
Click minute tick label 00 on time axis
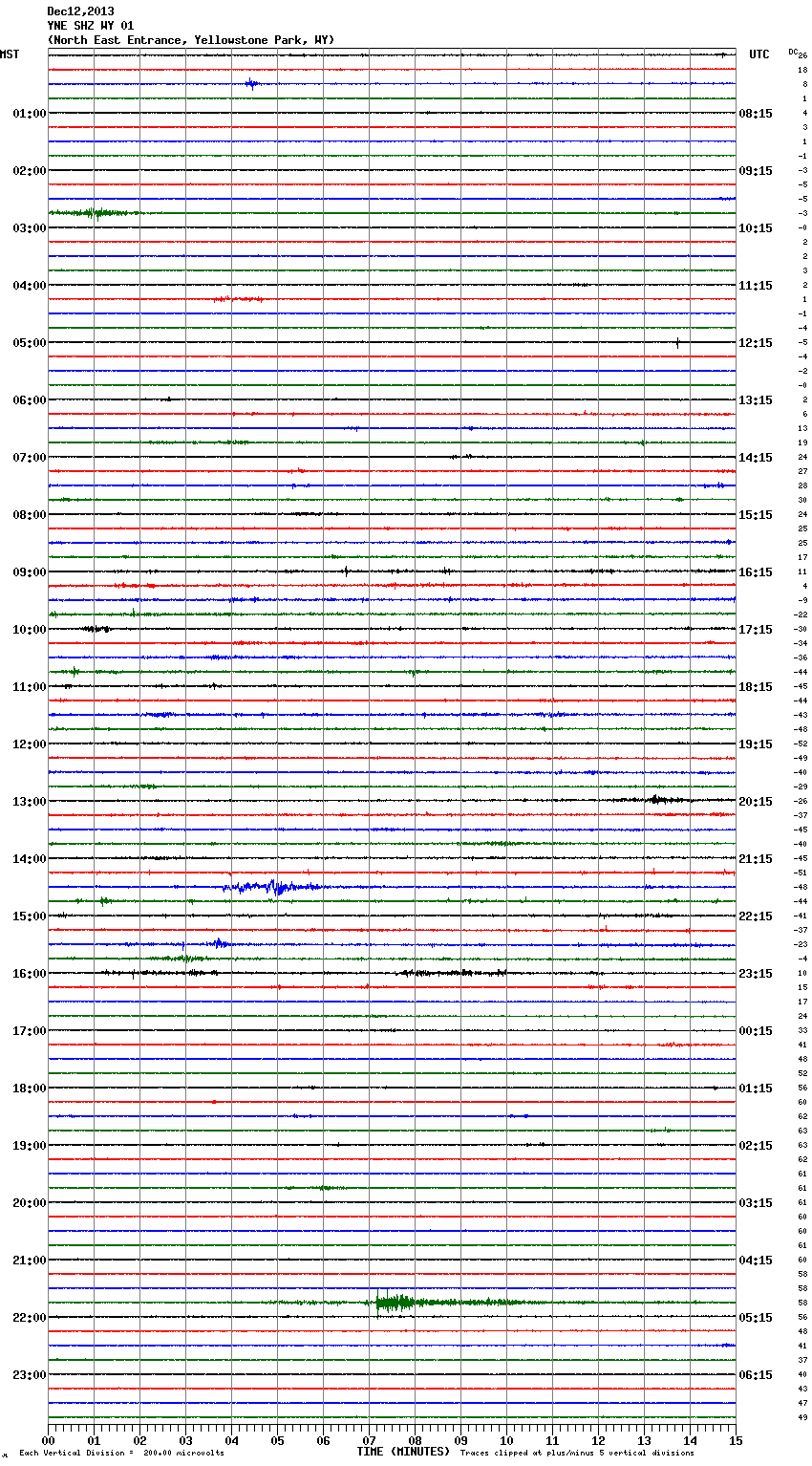48,1440
